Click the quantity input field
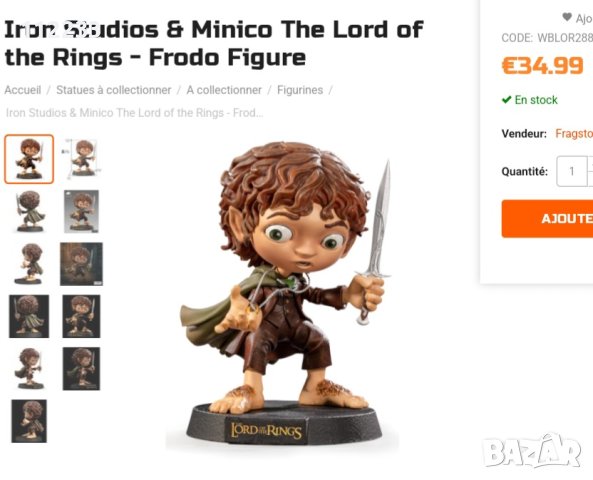 pos(571,171)
